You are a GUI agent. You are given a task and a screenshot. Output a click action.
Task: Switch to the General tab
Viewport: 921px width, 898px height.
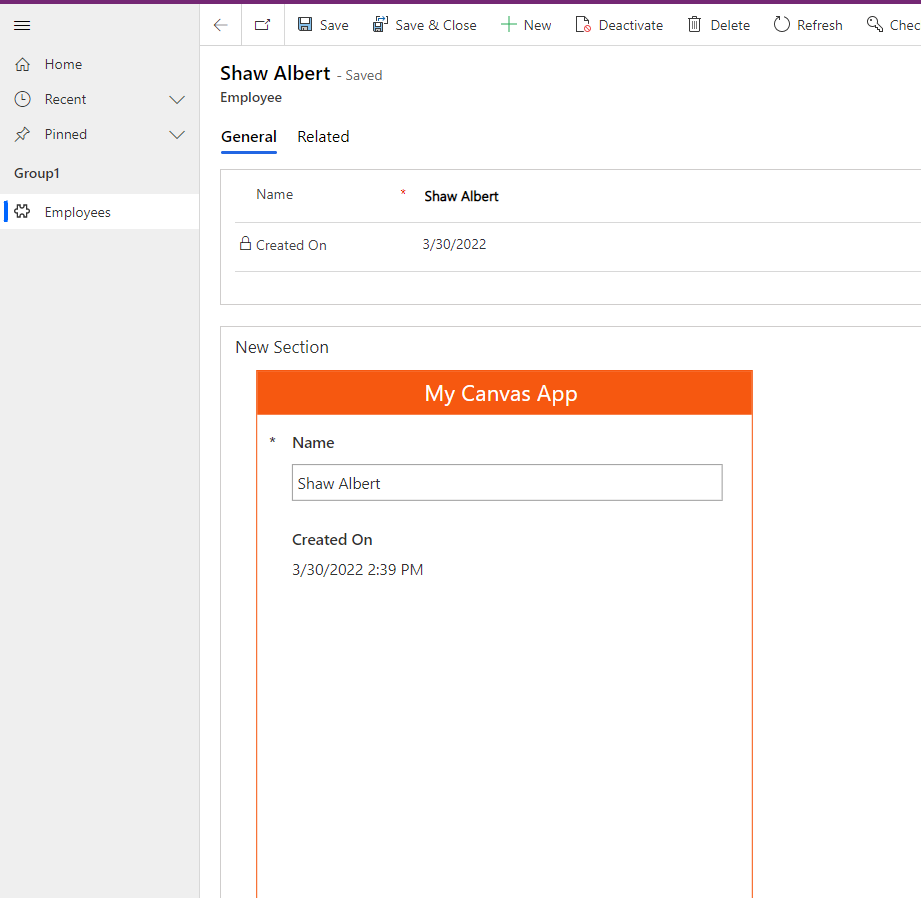point(249,137)
